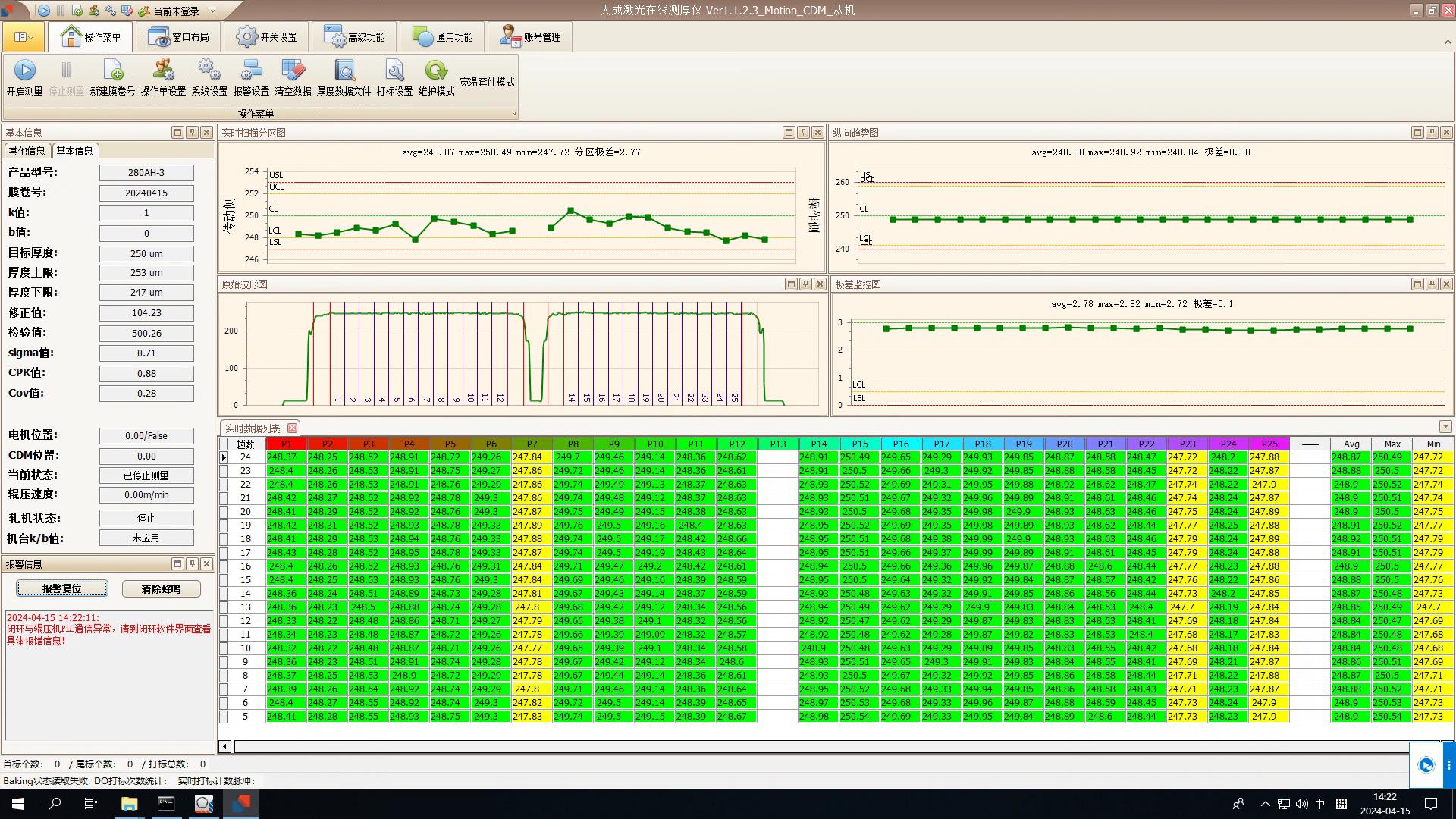The height and width of the screenshot is (819, 1456).
Task: Toggle pin on 原始波形图 panel
Action: click(x=805, y=284)
